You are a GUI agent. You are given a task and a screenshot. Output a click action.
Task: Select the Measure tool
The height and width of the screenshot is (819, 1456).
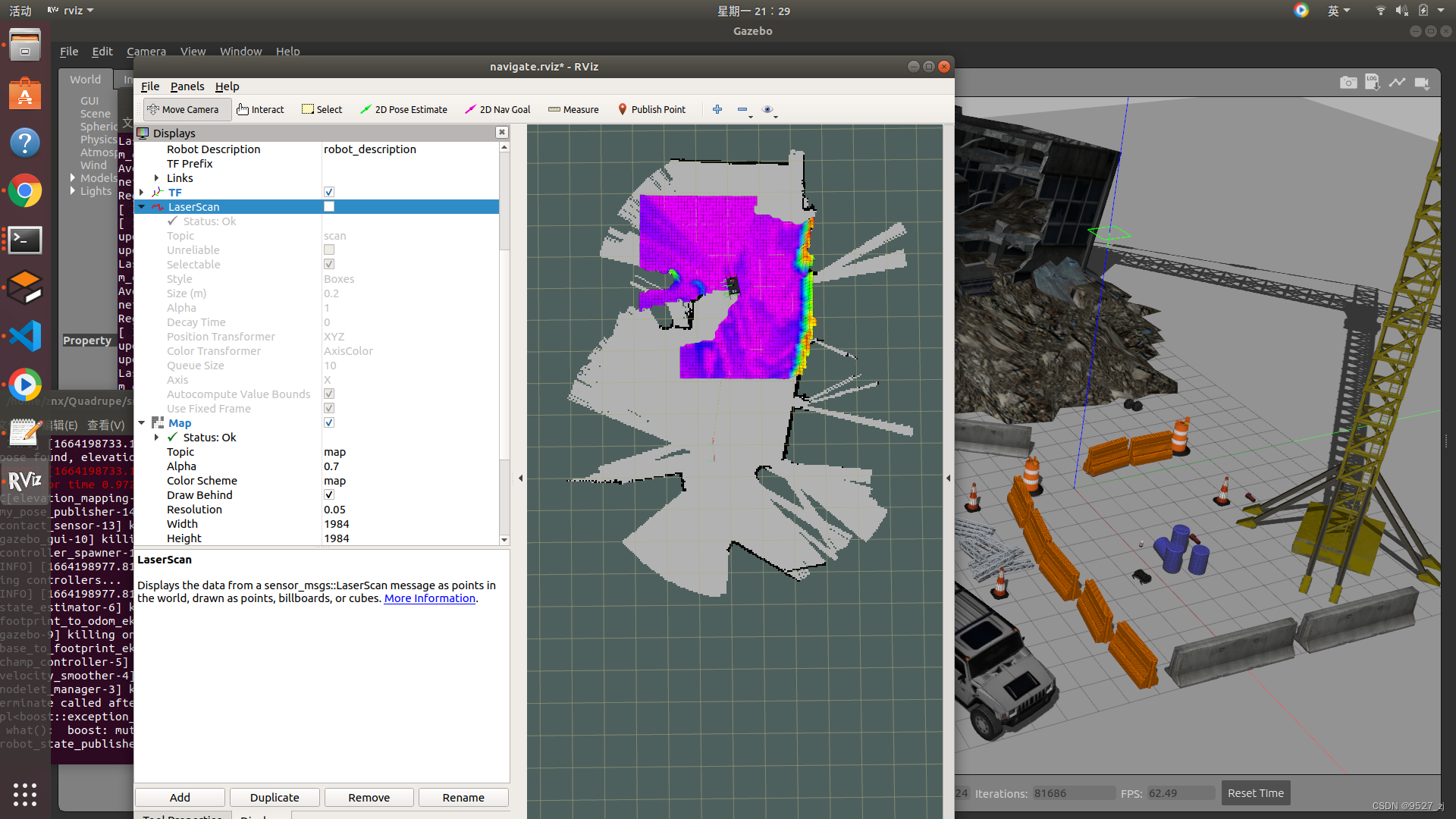point(573,109)
